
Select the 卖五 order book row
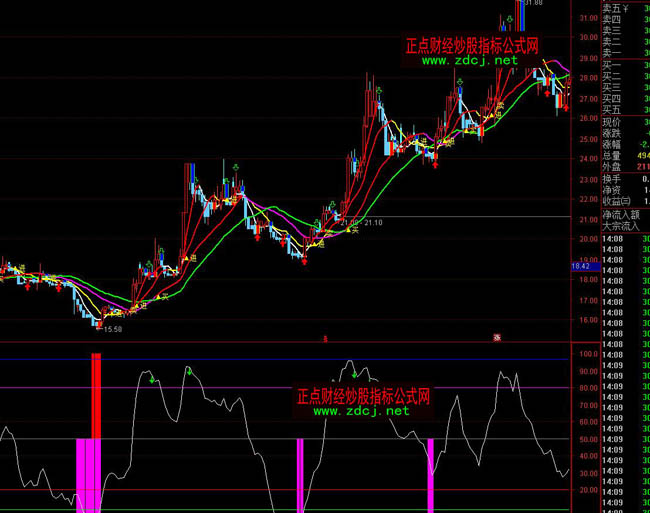pyautogui.click(x=612, y=6)
